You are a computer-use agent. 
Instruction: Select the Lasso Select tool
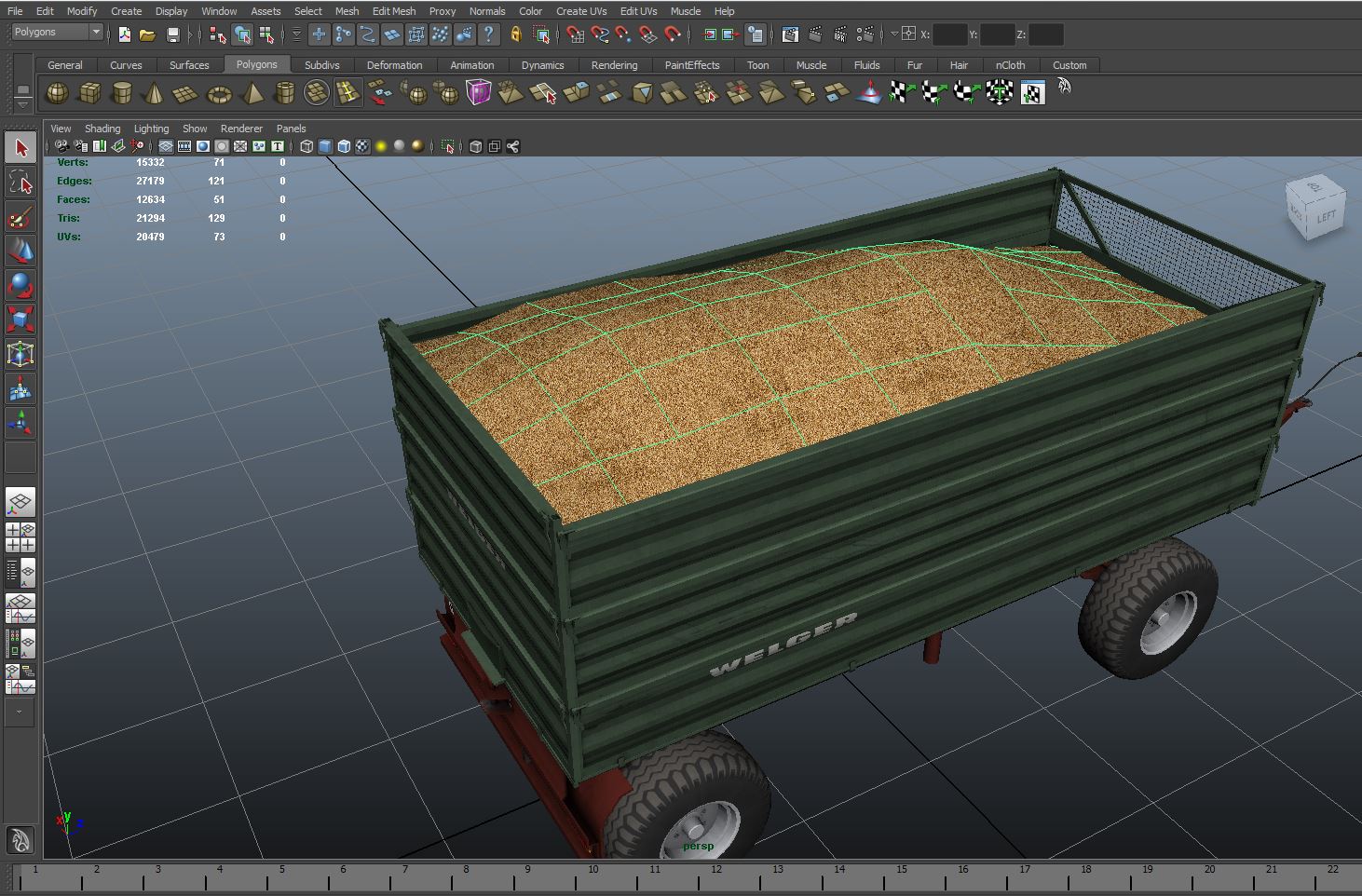coord(20,183)
